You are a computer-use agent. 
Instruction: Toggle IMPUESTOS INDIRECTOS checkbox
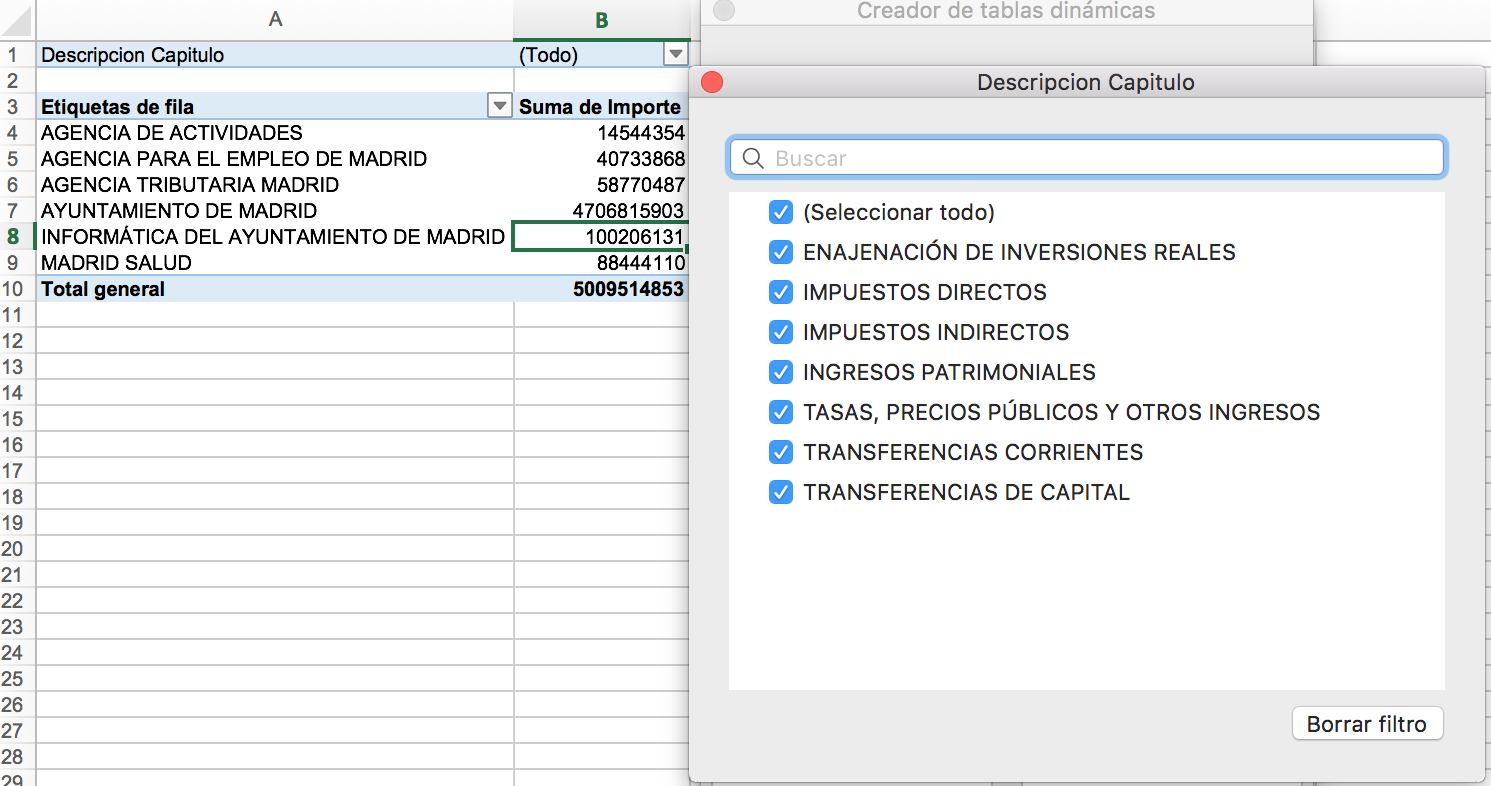pyautogui.click(x=781, y=332)
